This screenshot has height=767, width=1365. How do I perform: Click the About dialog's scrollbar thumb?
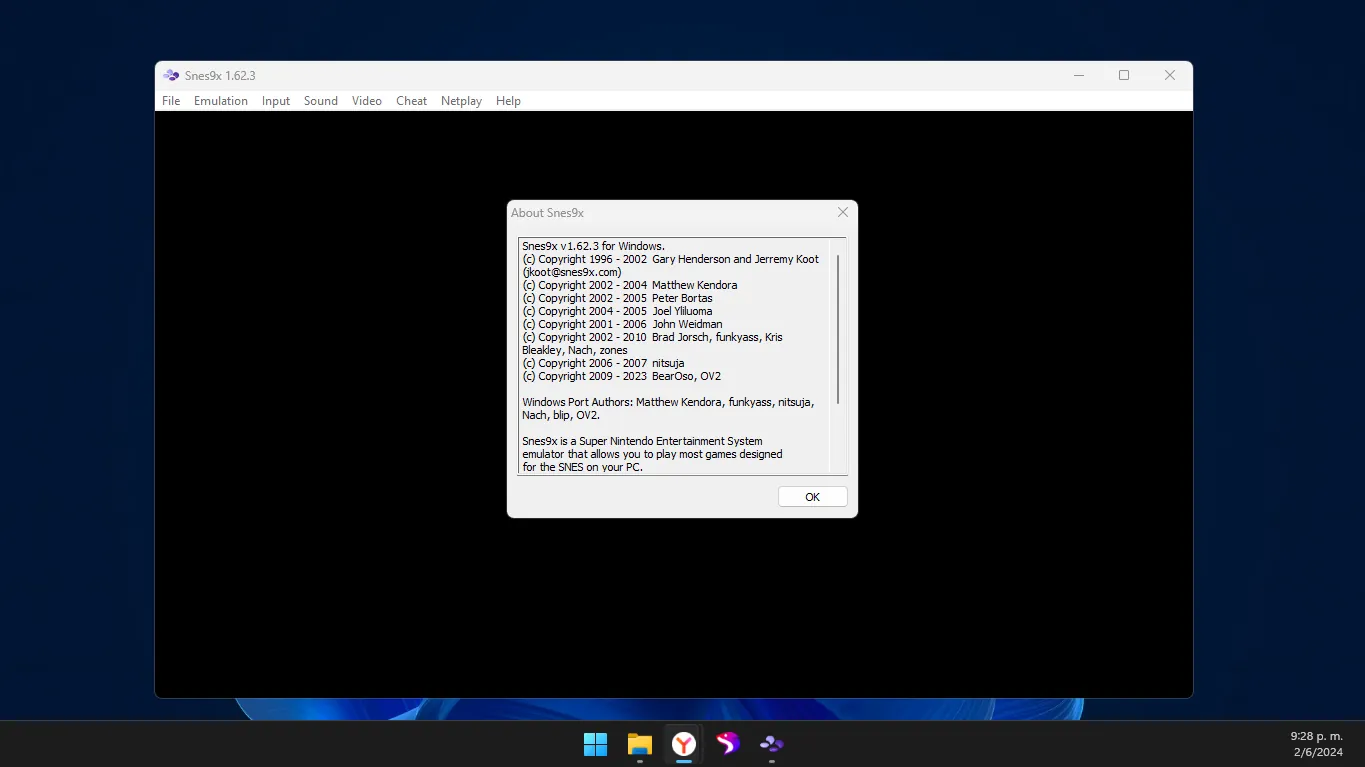(x=838, y=329)
